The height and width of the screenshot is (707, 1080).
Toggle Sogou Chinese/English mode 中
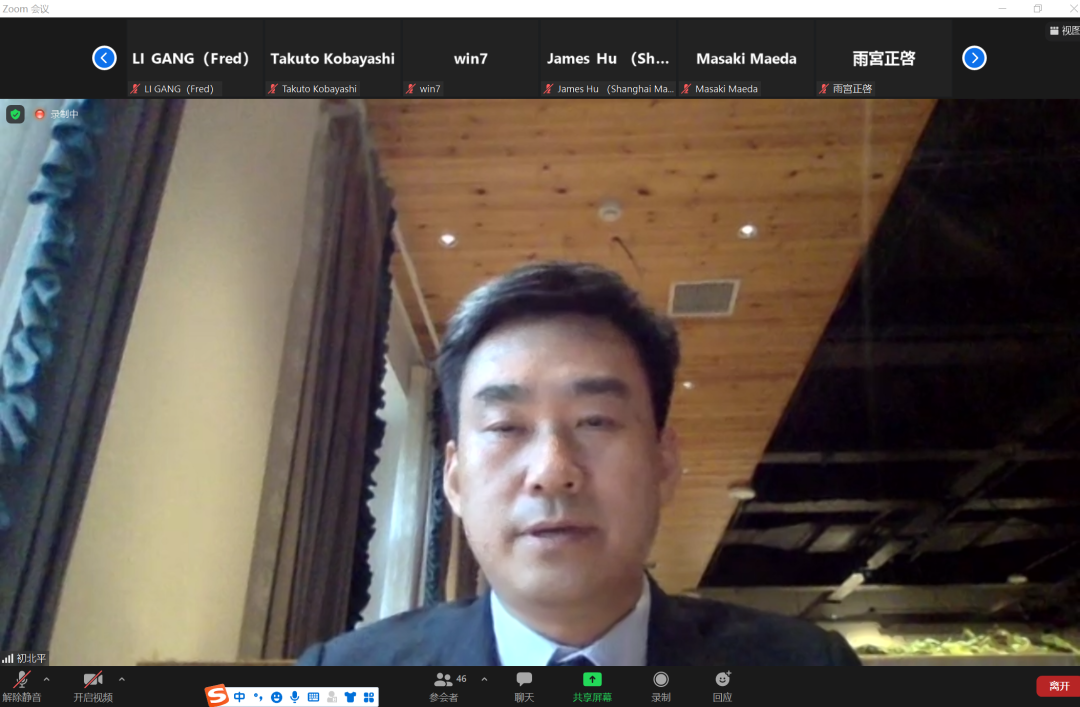[240, 697]
